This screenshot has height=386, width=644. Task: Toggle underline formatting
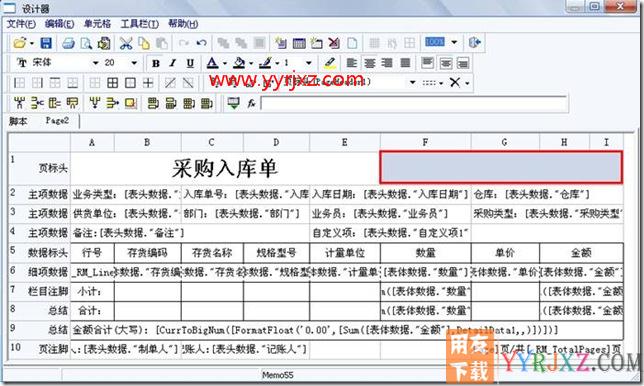coord(190,63)
